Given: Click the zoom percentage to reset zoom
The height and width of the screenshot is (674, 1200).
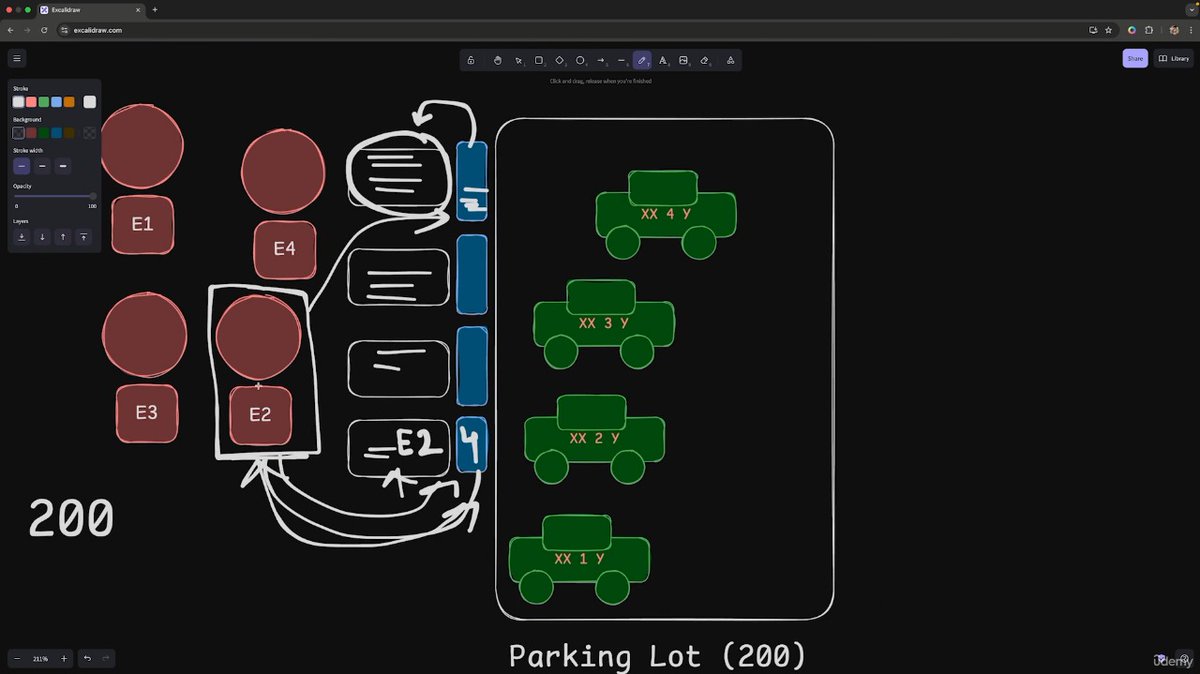Looking at the screenshot, I should tap(40, 658).
